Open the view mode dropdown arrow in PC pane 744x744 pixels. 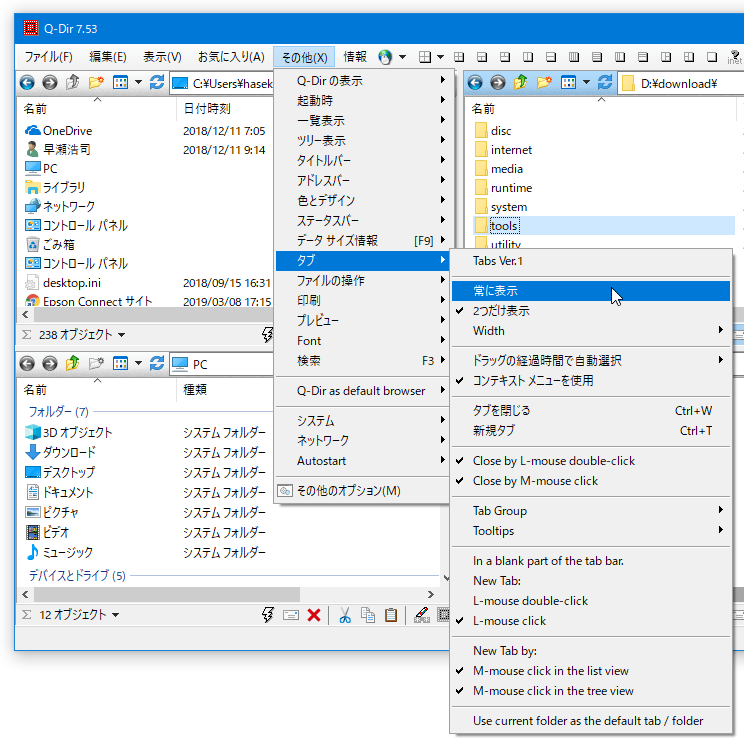[x=138, y=364]
